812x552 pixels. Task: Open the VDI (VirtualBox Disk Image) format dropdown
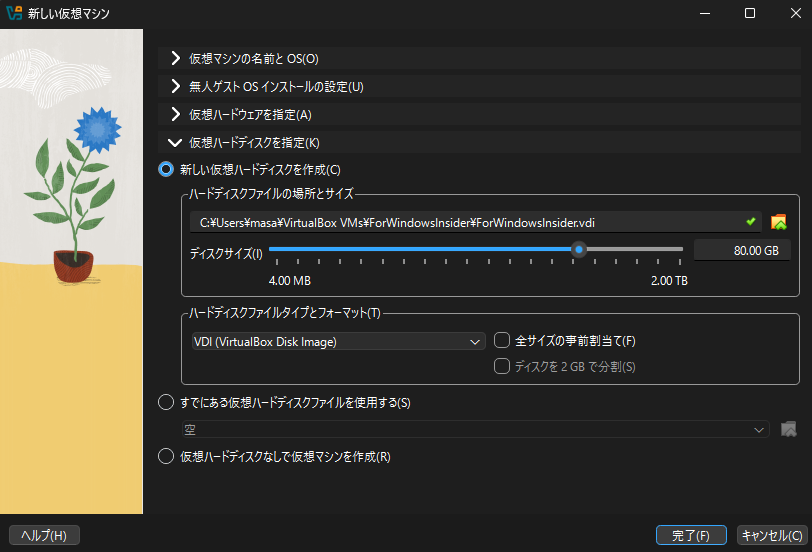pyautogui.click(x=338, y=342)
